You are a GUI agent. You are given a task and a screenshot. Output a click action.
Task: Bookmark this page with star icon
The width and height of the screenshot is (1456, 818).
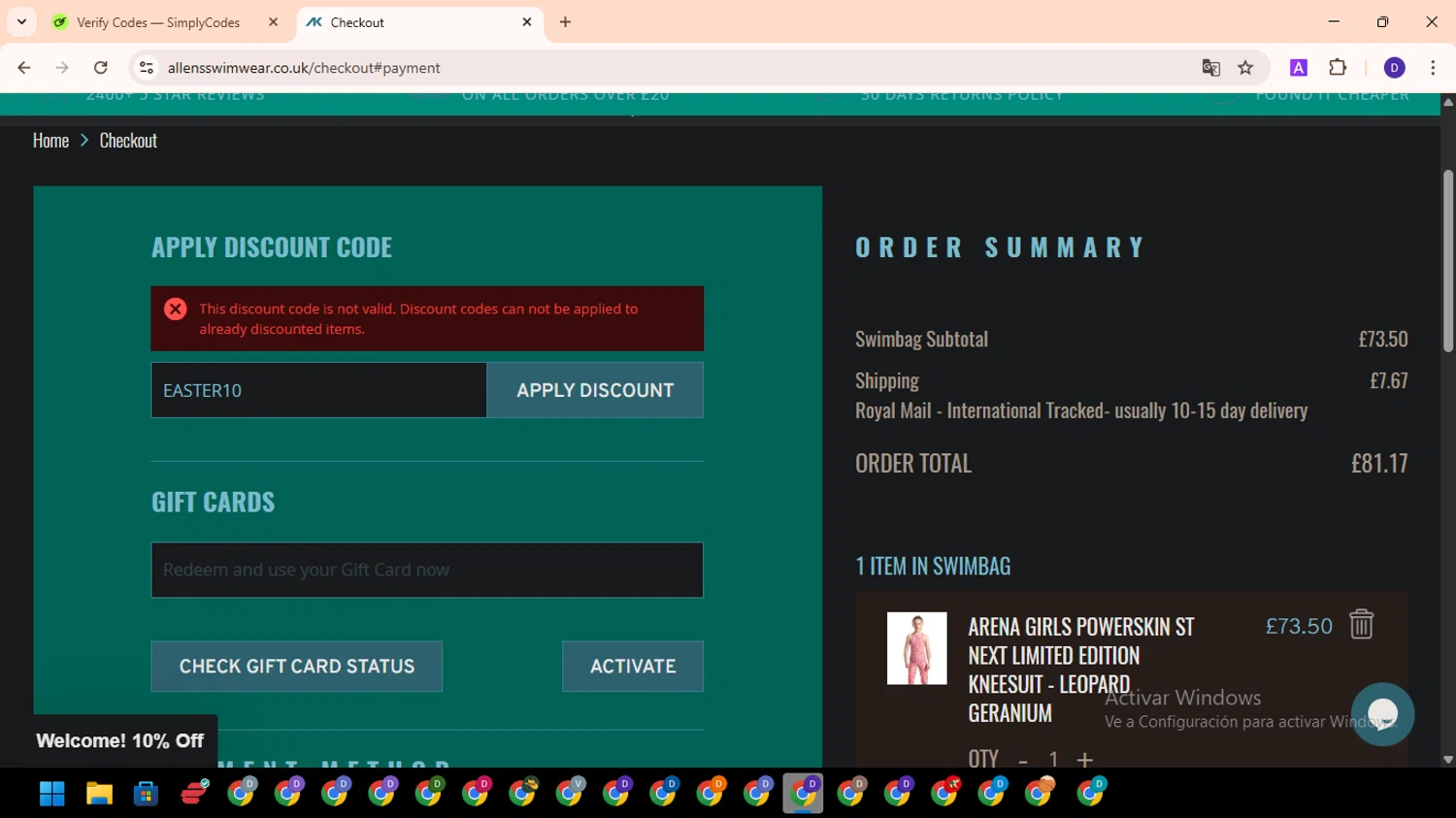coord(1245,68)
